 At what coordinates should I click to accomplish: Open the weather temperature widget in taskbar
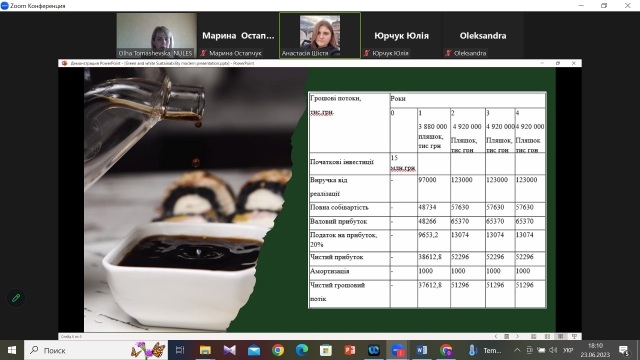484,350
